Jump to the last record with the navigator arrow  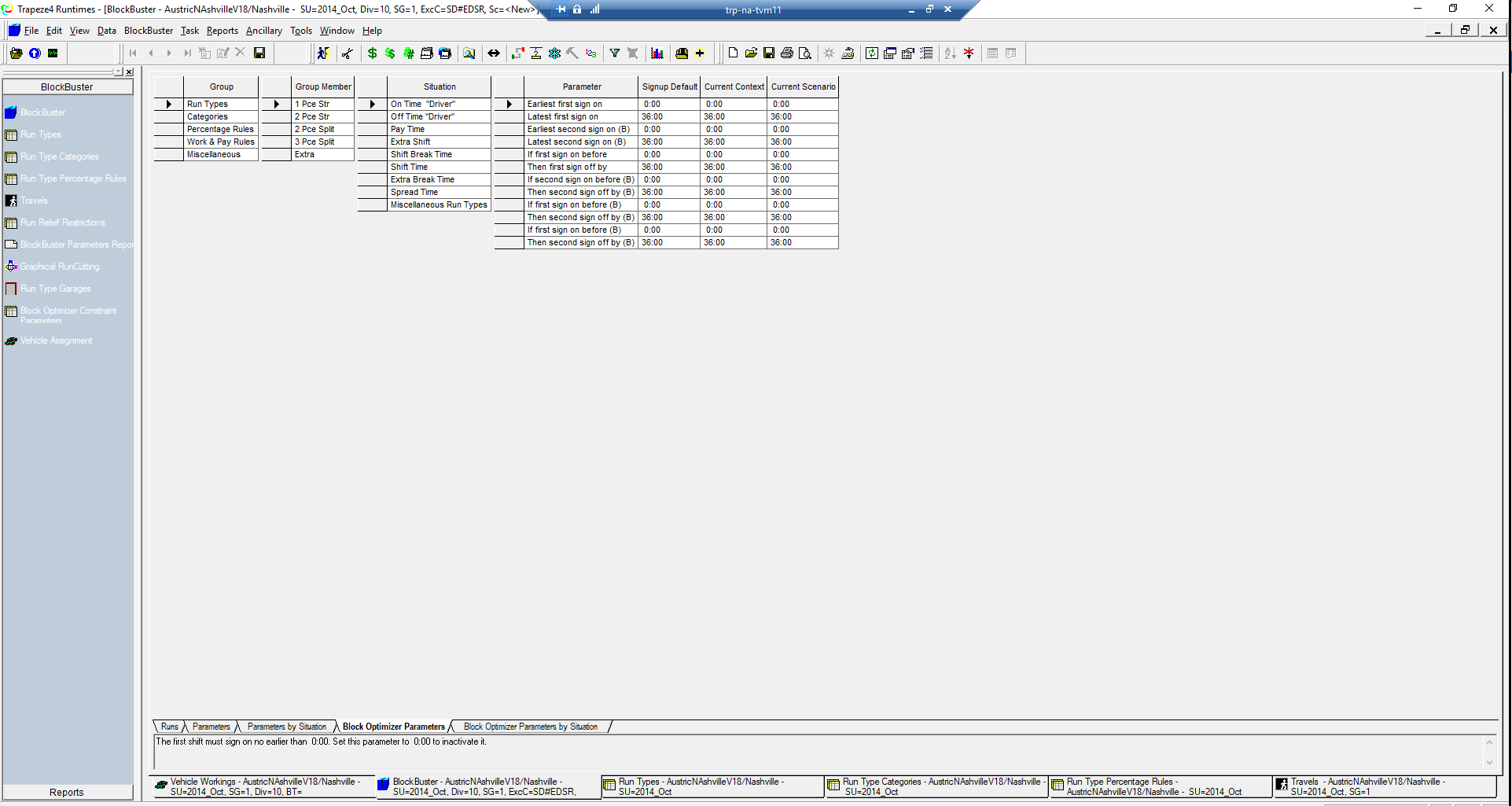(x=187, y=53)
